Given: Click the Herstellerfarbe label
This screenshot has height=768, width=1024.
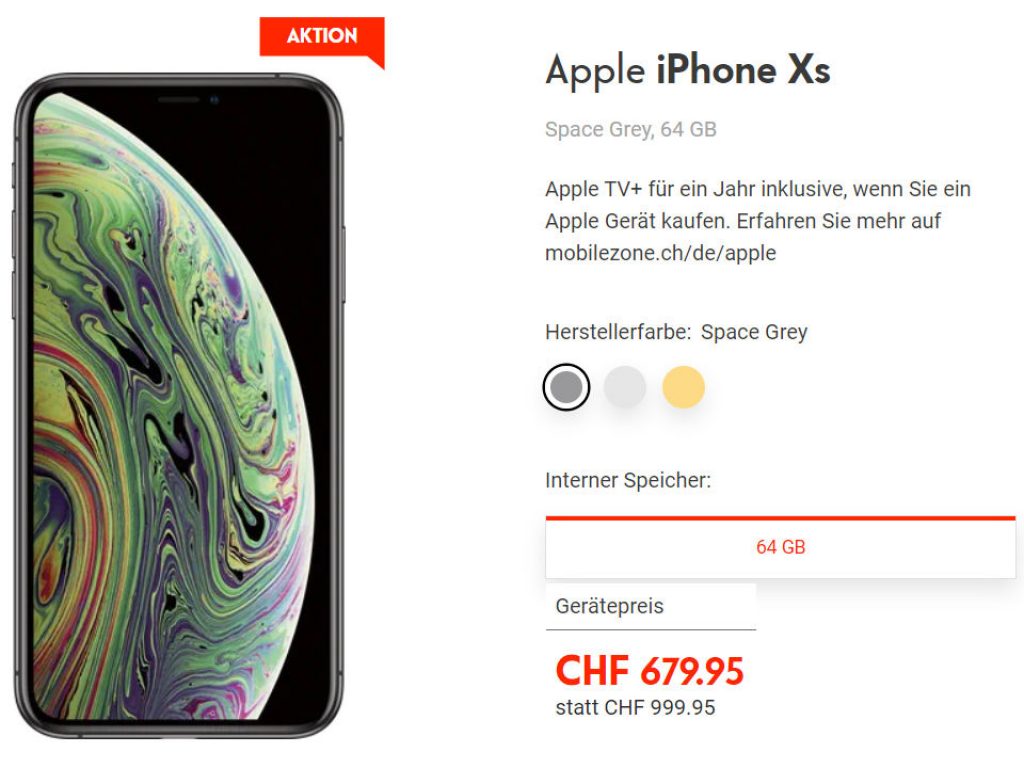Looking at the screenshot, I should pos(618,332).
